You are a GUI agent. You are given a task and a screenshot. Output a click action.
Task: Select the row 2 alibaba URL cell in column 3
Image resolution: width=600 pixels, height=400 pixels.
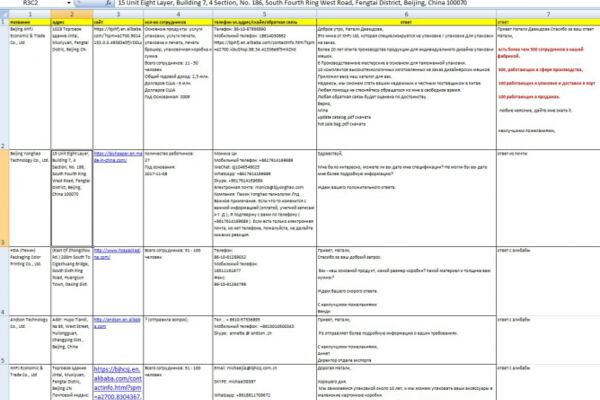[x=118, y=88]
